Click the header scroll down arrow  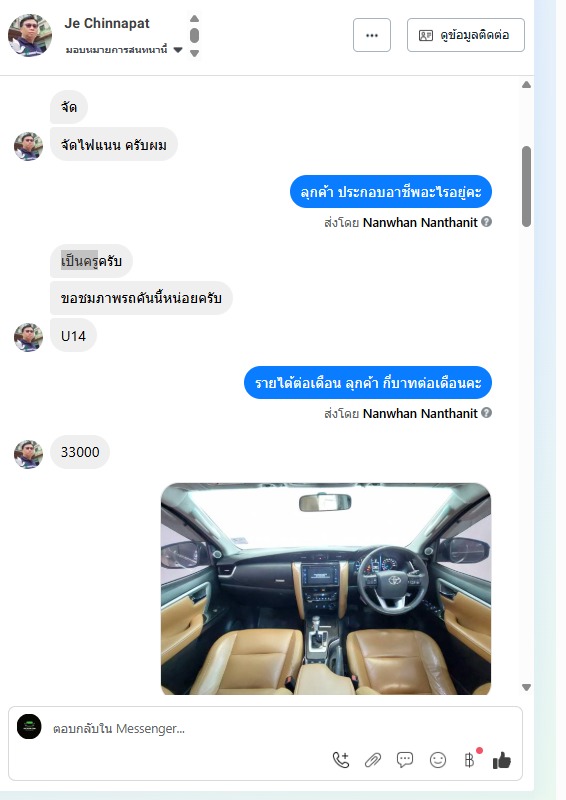tap(194, 53)
